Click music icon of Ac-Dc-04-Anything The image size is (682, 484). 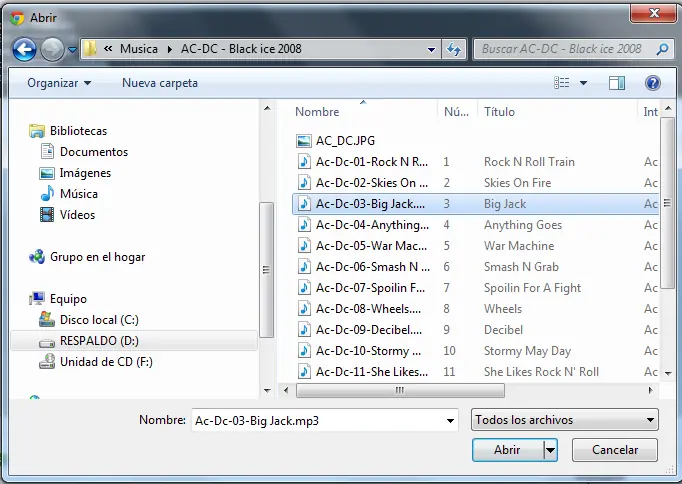pyautogui.click(x=304, y=224)
